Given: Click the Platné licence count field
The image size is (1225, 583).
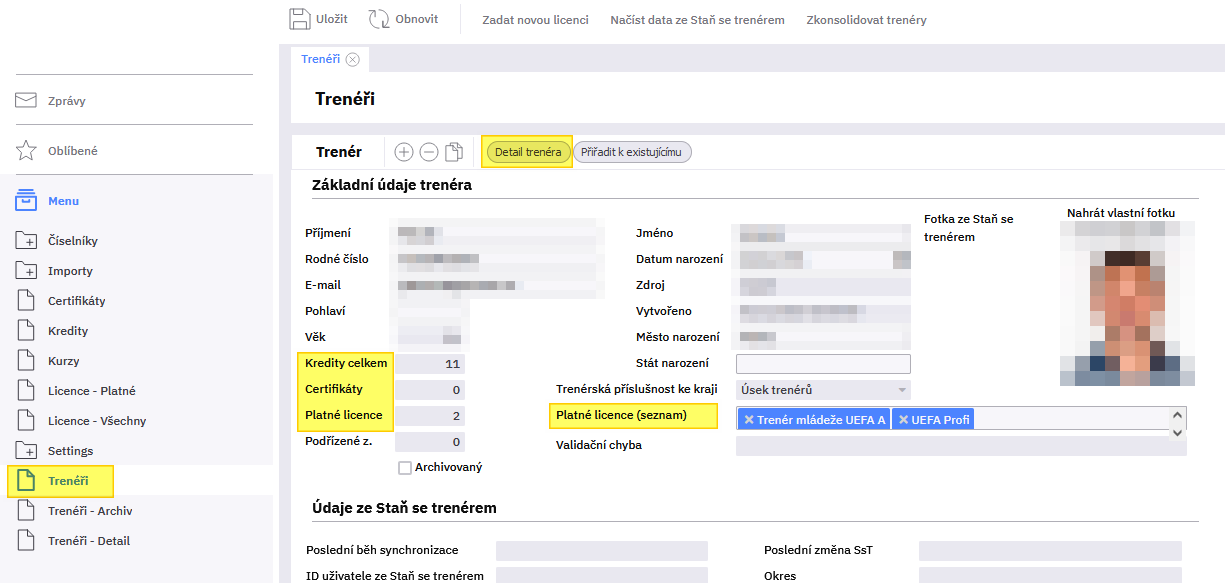Looking at the screenshot, I should [x=430, y=416].
